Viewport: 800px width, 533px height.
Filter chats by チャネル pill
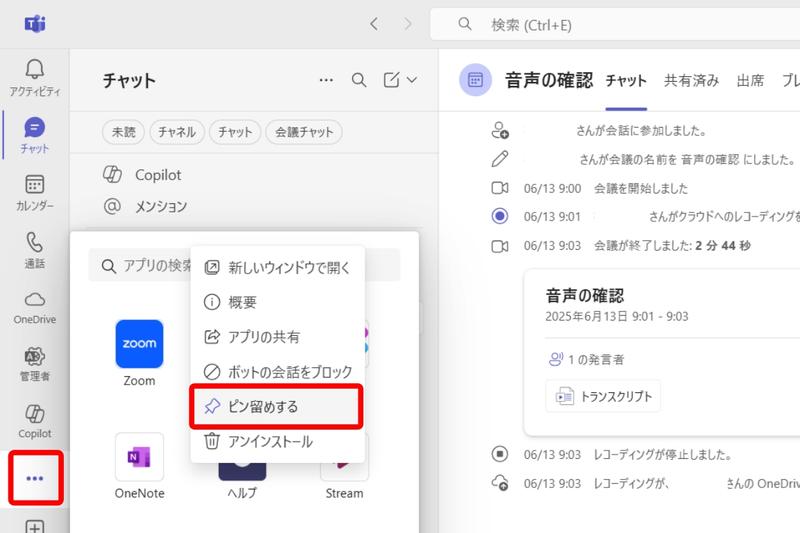(x=177, y=132)
